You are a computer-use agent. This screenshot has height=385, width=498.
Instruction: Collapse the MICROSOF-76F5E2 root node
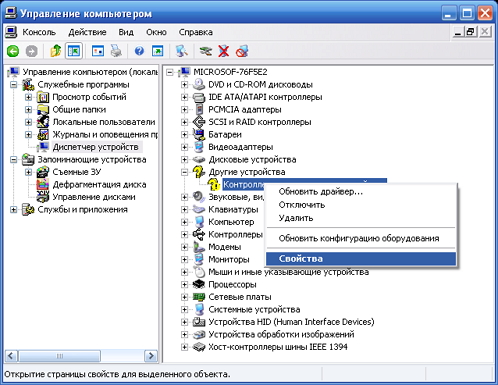click(170, 72)
